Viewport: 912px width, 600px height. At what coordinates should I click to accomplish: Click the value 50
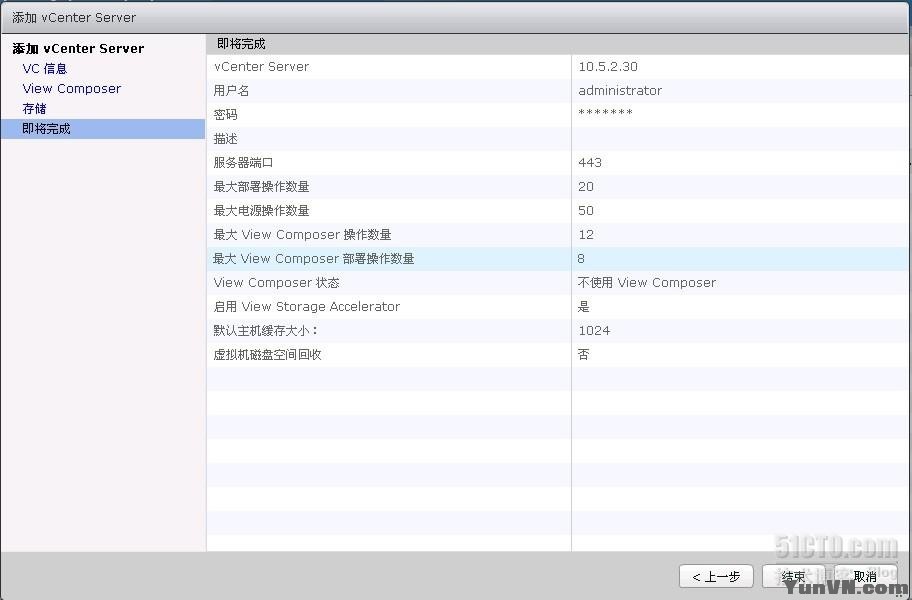pyautogui.click(x=586, y=210)
